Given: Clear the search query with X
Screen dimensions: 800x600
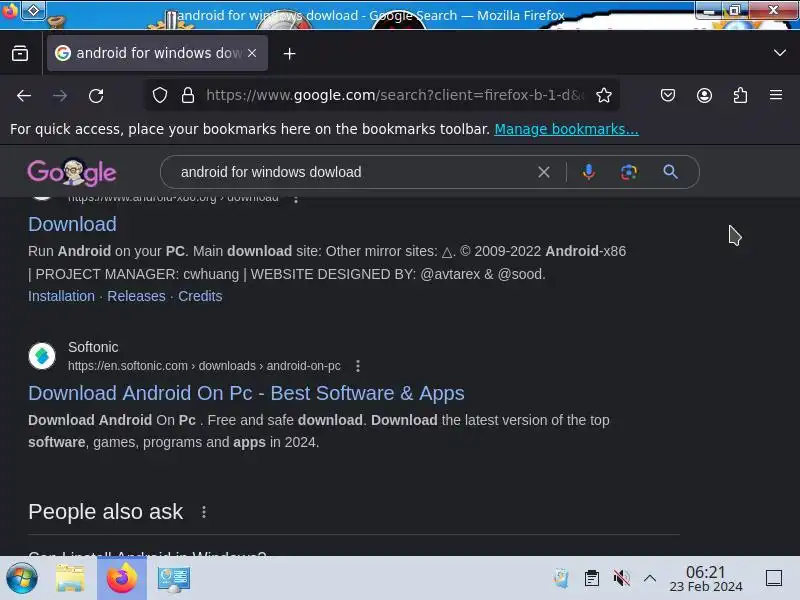Looking at the screenshot, I should pos(544,172).
